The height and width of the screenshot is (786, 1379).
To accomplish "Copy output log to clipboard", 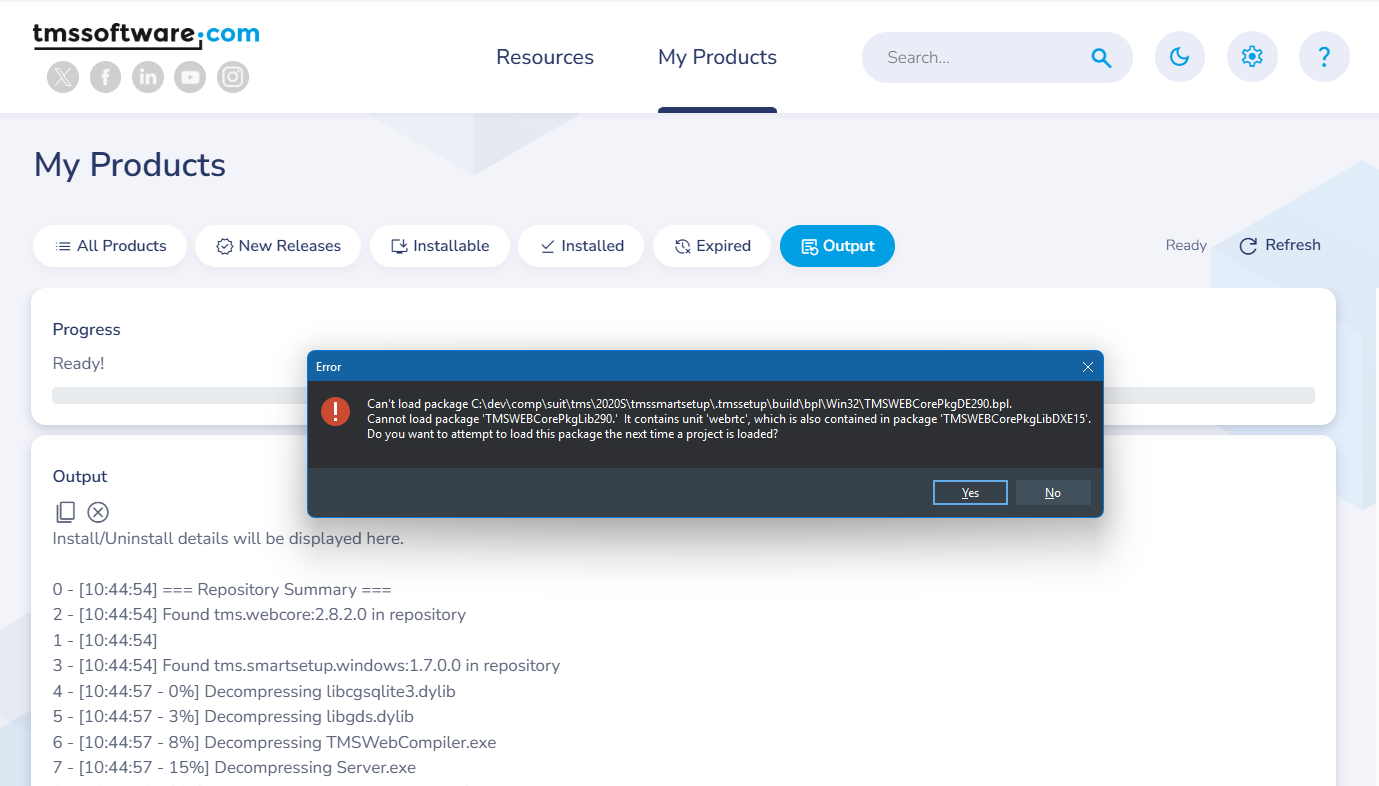I will tap(65, 512).
